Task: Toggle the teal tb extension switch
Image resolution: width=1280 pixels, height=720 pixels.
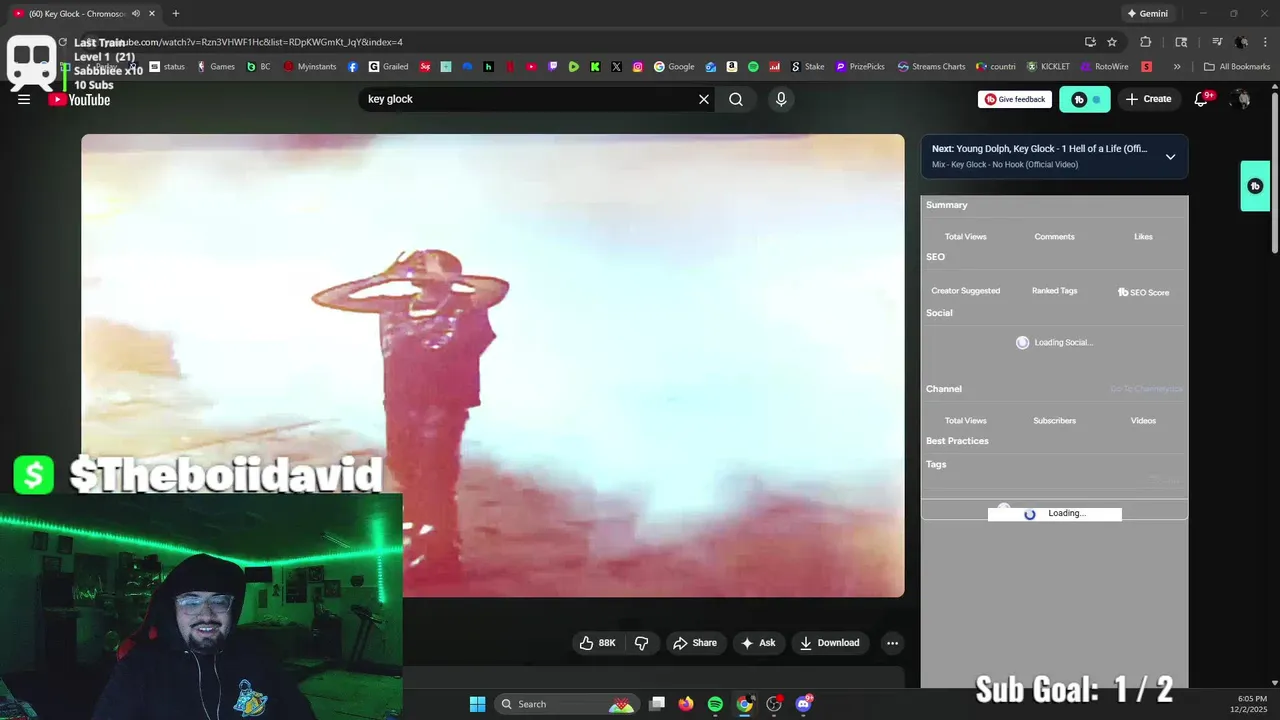Action: click(x=1085, y=99)
